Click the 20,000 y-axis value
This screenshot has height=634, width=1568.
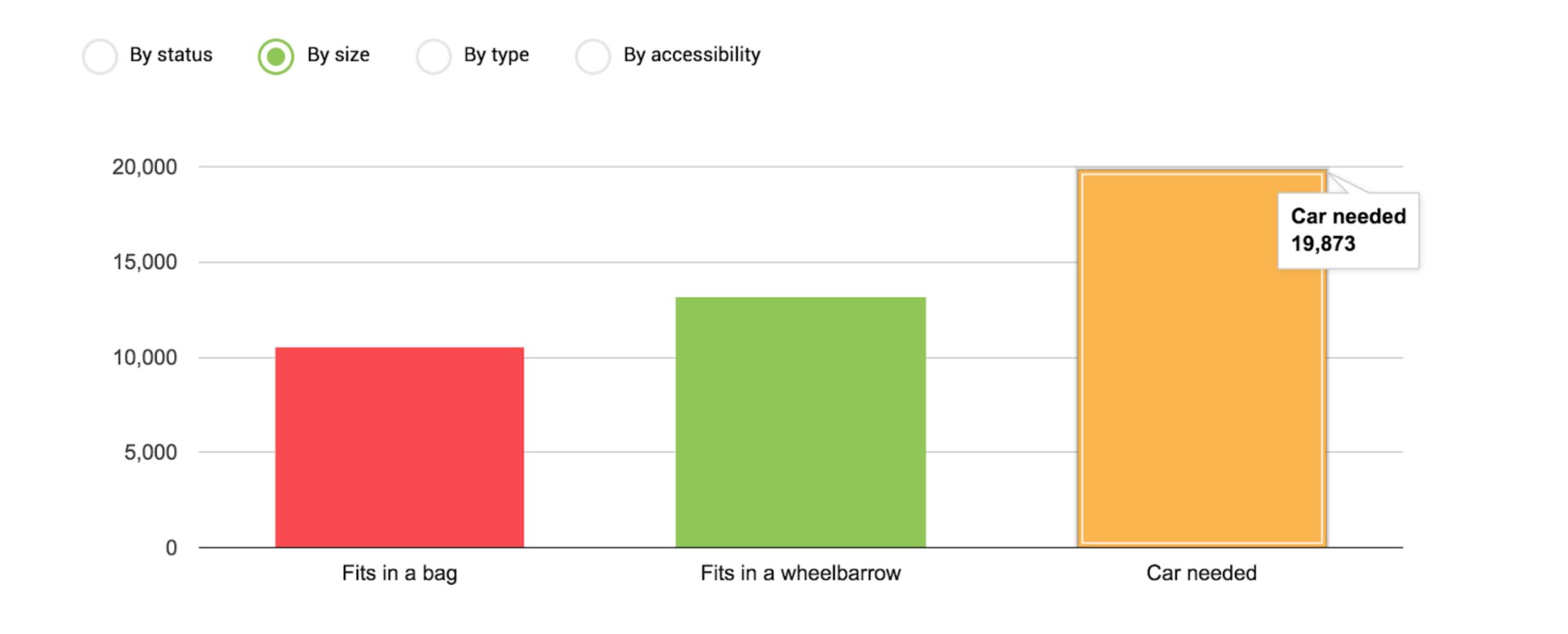(145, 167)
